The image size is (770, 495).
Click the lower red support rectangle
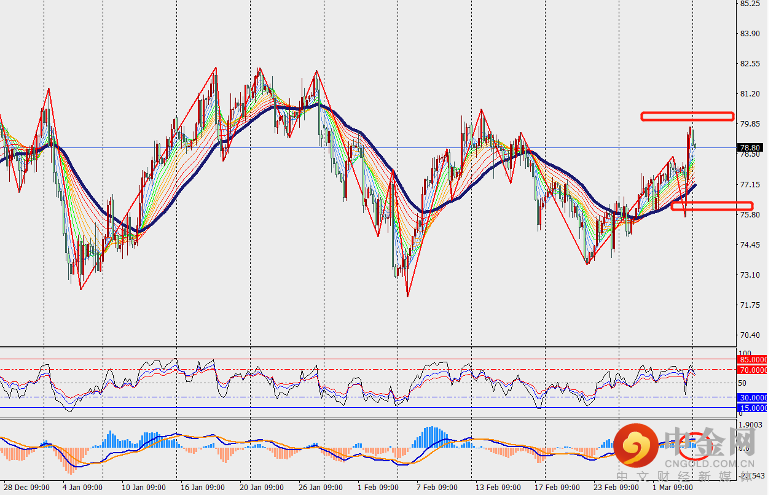711,206
